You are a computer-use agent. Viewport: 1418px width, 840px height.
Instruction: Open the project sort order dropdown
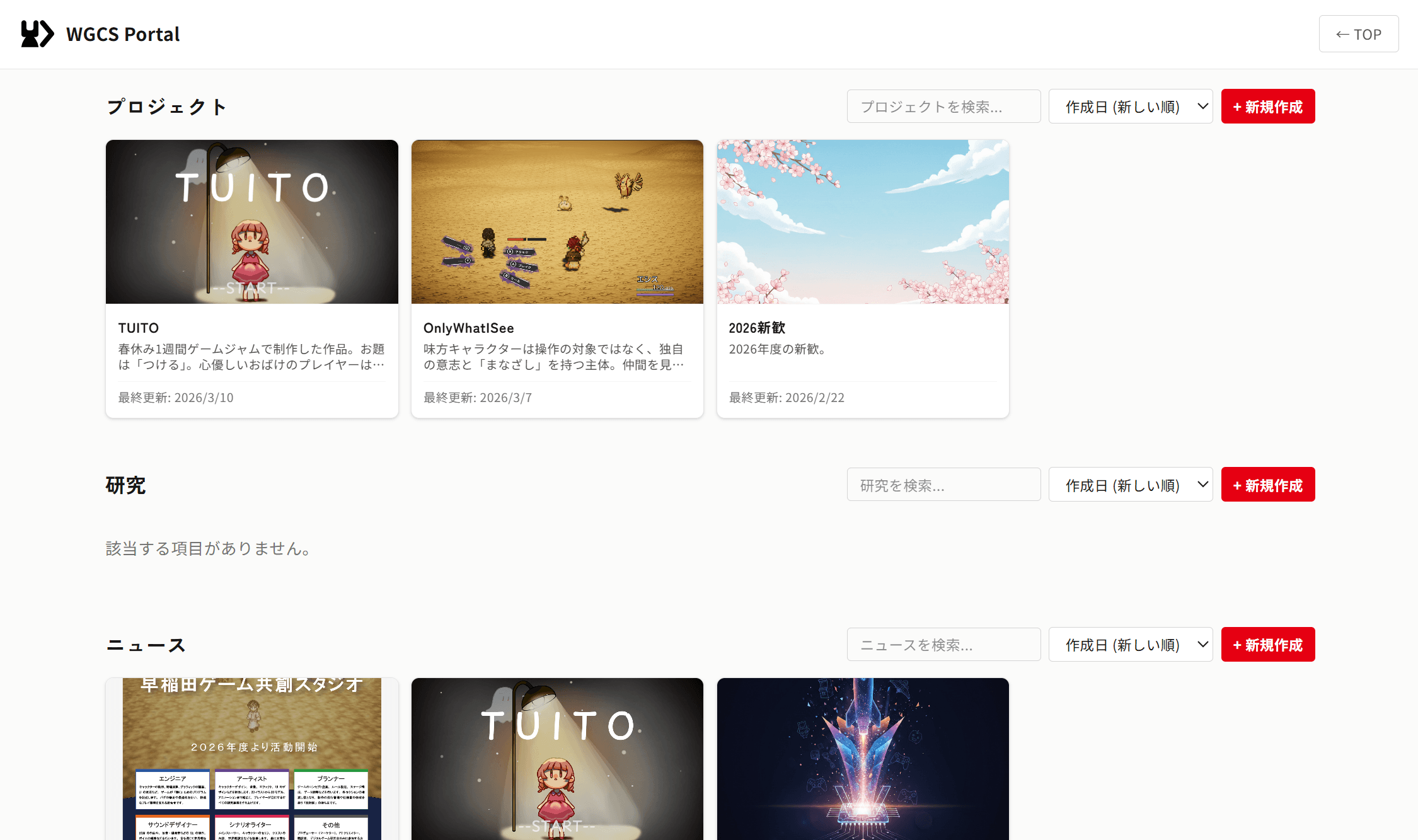pyautogui.click(x=1130, y=106)
